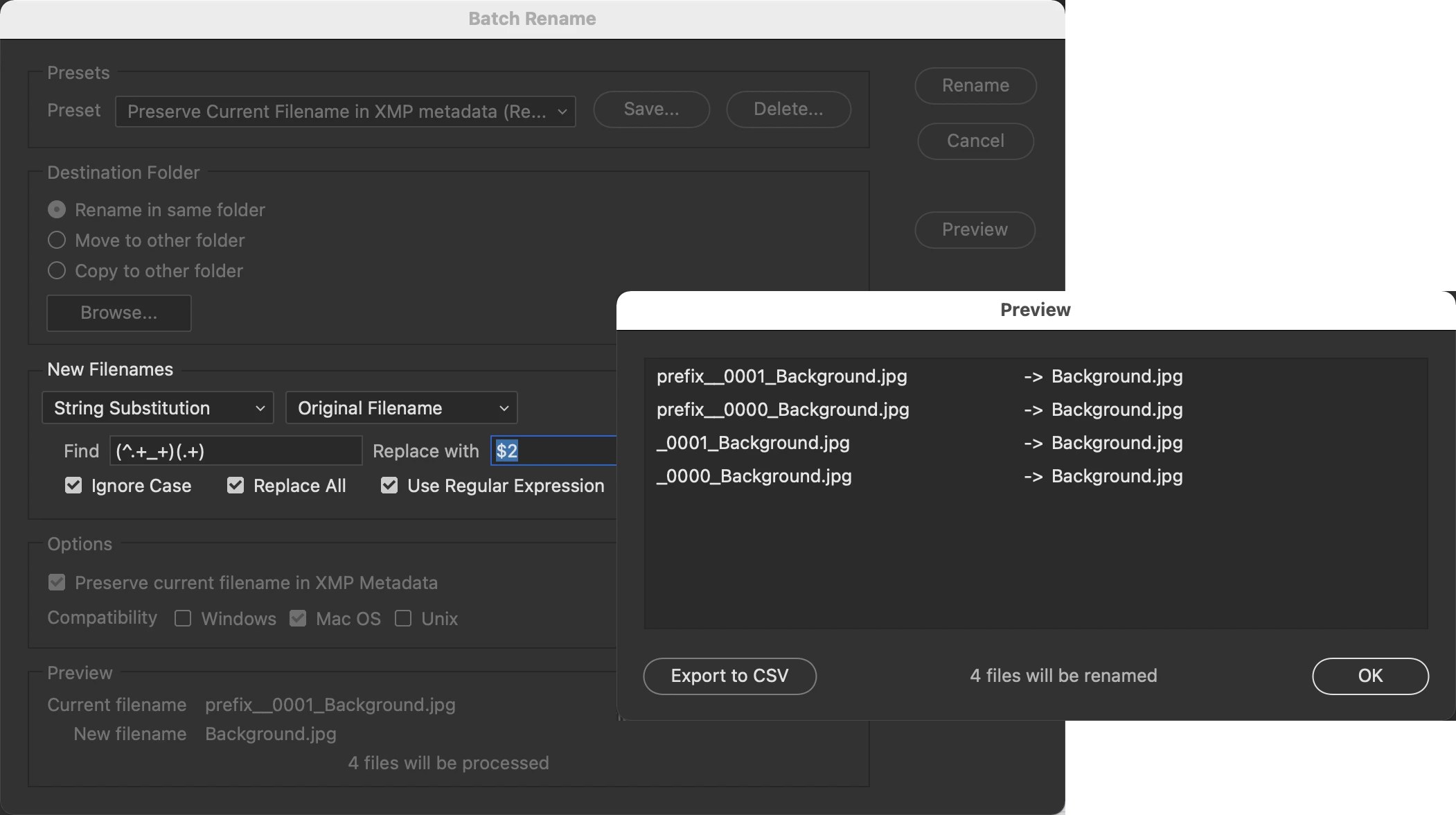
Task: Choose the Move to other folder option
Action: point(57,240)
